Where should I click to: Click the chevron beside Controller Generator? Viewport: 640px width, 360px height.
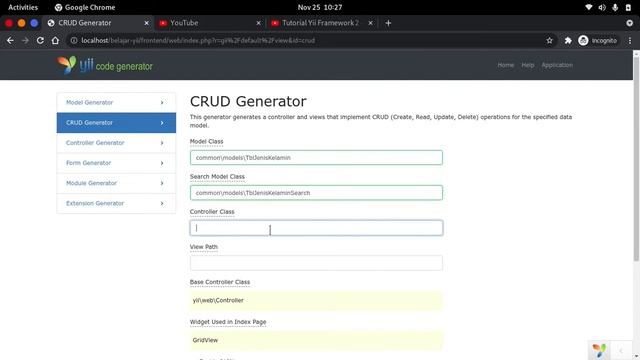162,143
